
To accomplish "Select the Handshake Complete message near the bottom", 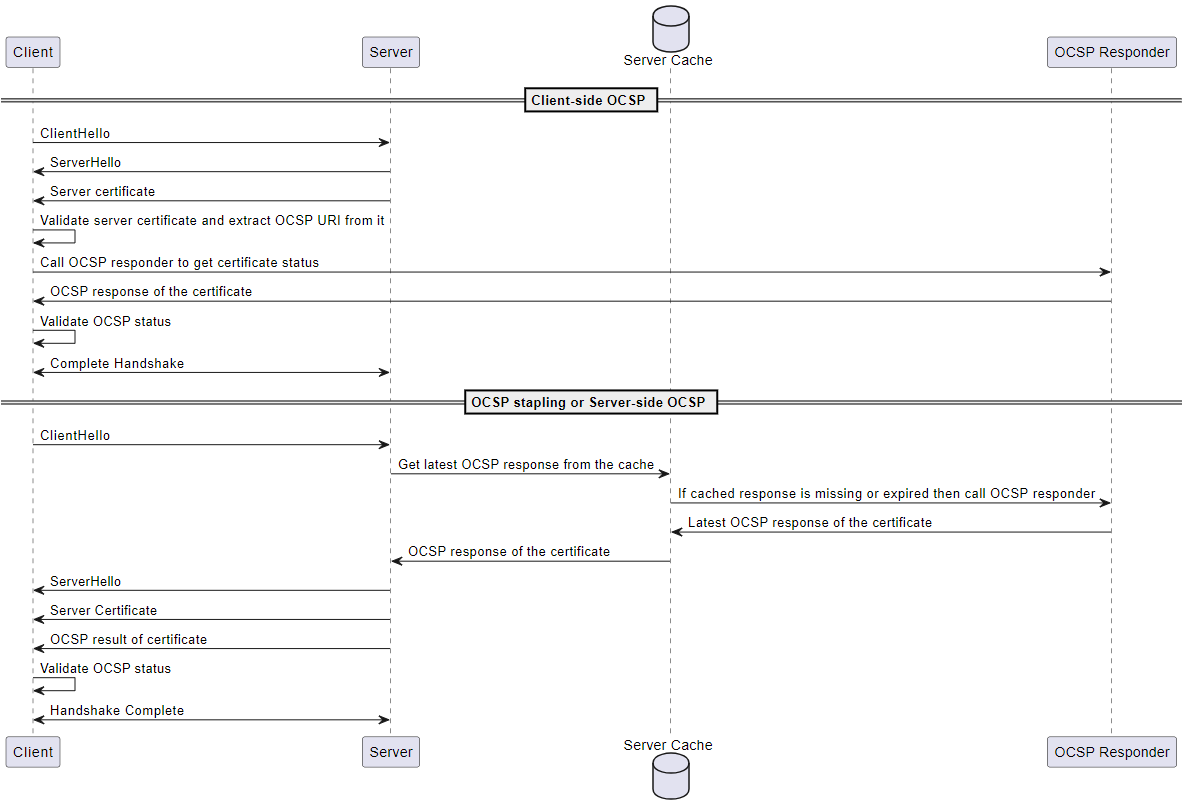I will [x=210, y=718].
